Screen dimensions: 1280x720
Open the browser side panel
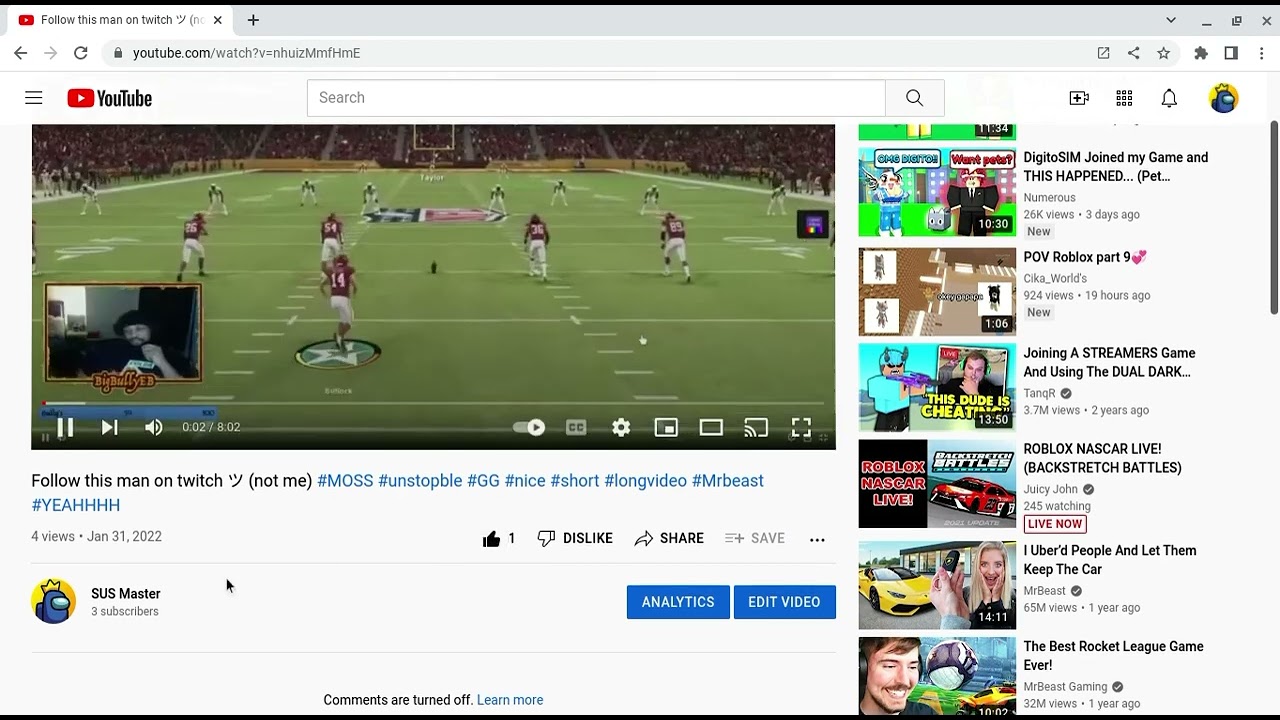1231,53
